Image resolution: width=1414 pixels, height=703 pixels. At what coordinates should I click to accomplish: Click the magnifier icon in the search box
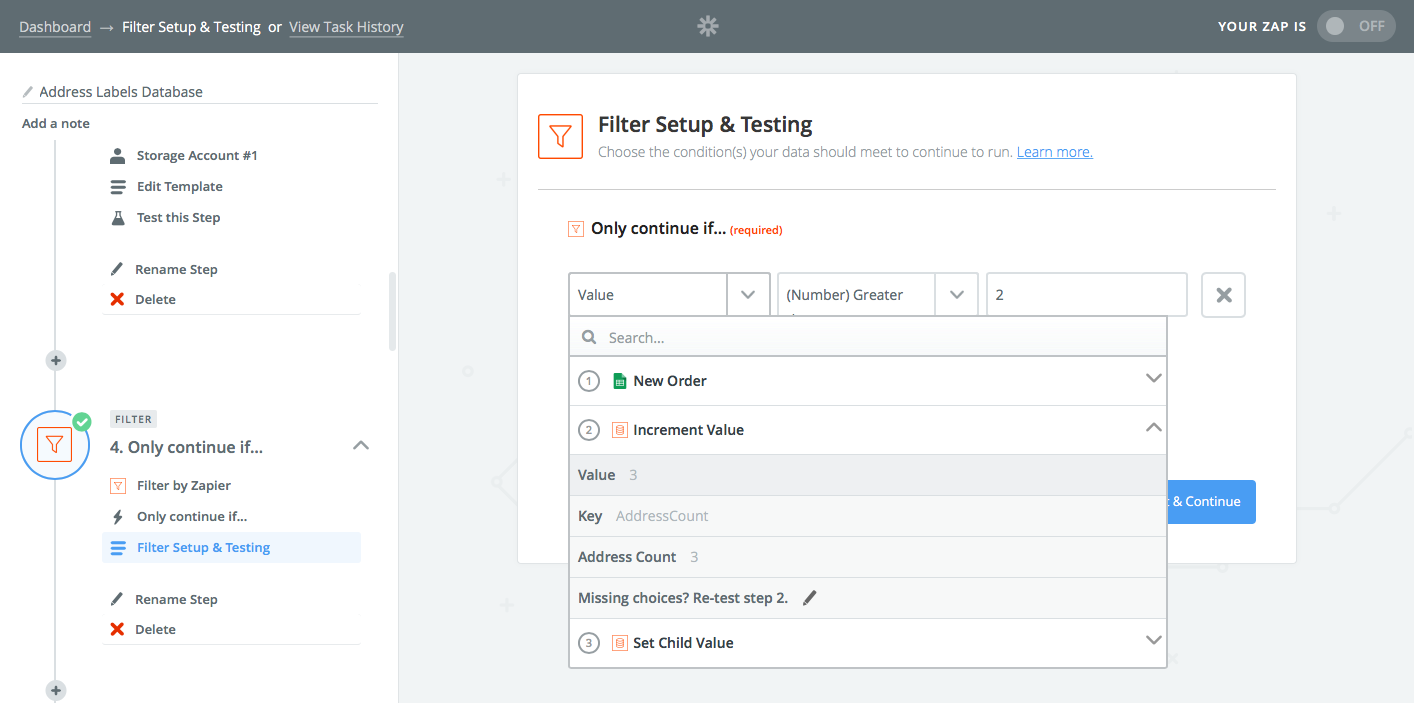pos(590,338)
